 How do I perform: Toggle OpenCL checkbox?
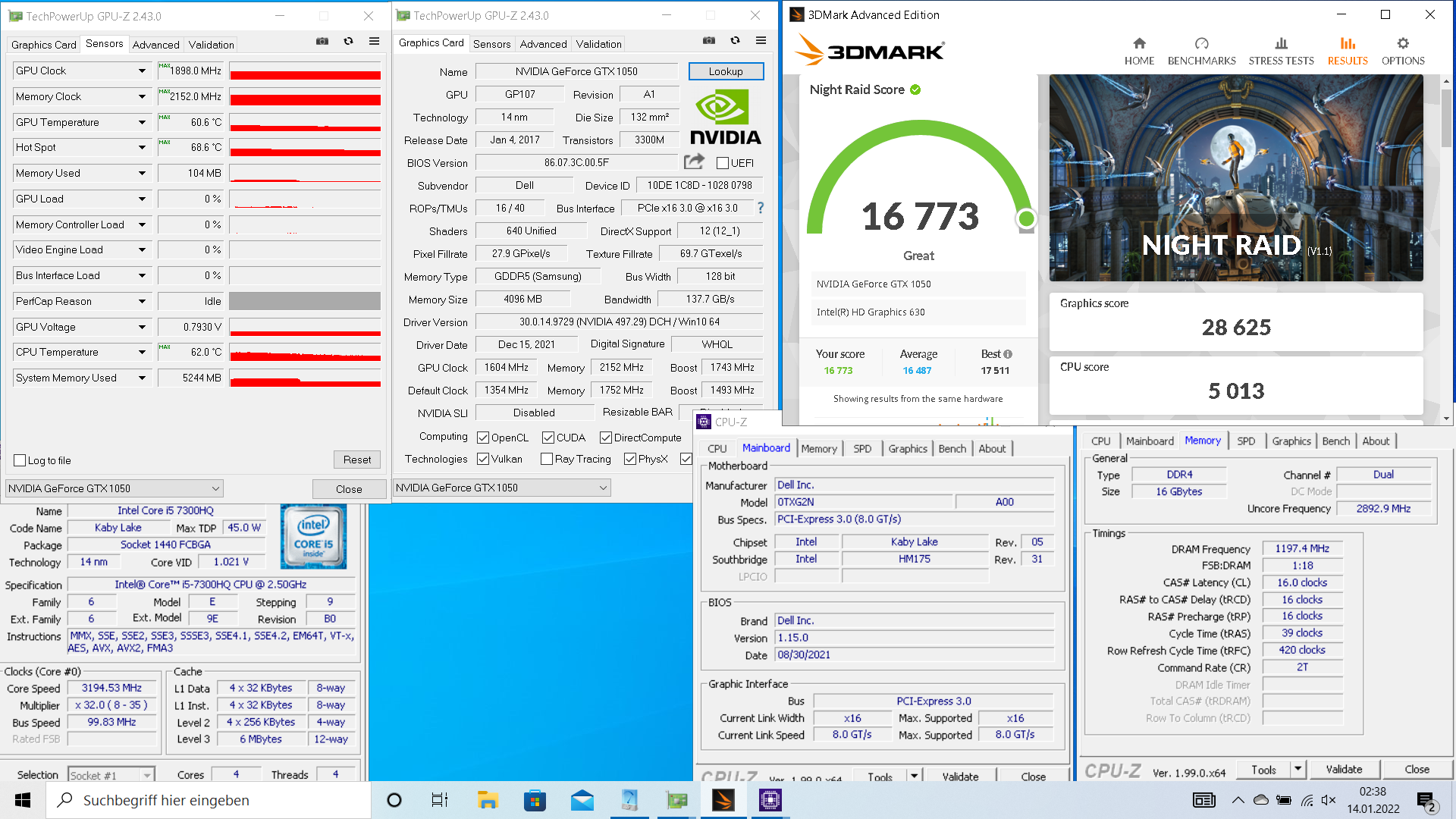click(483, 438)
